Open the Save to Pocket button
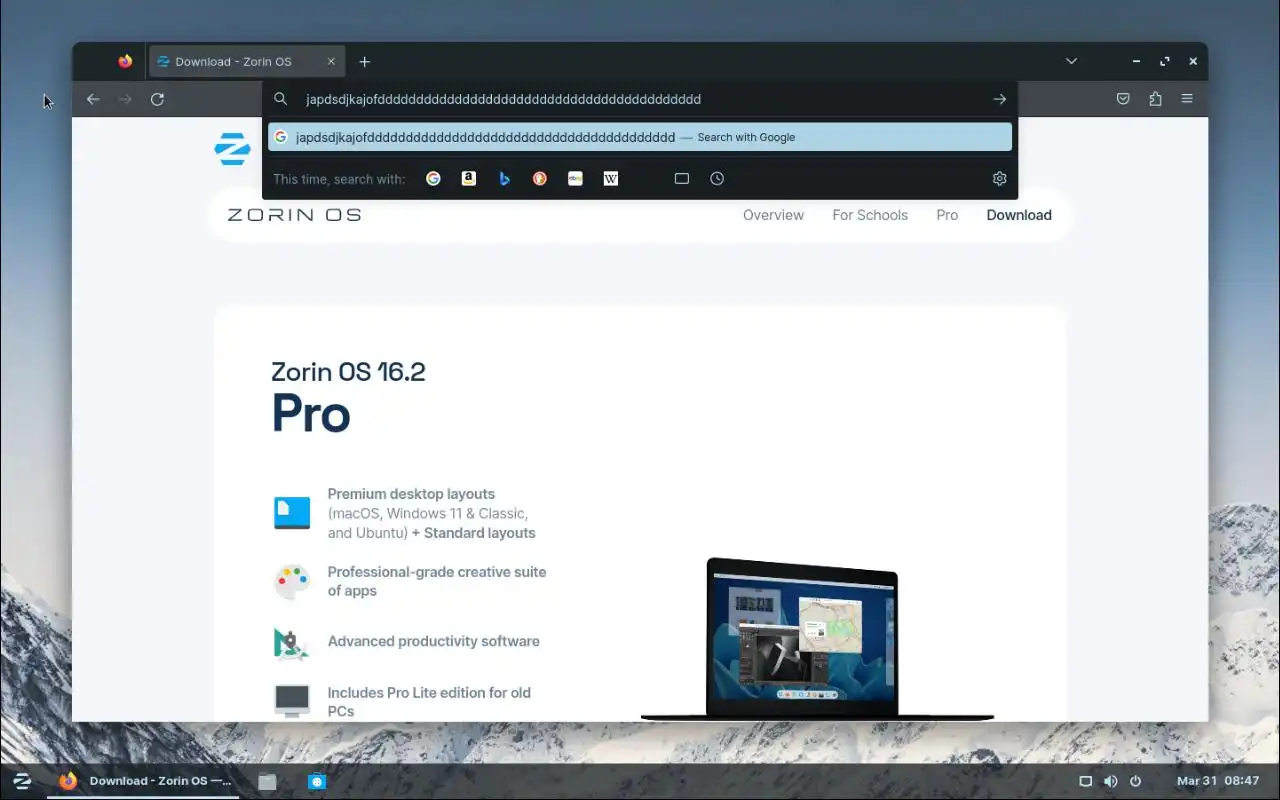 pos(1123,99)
